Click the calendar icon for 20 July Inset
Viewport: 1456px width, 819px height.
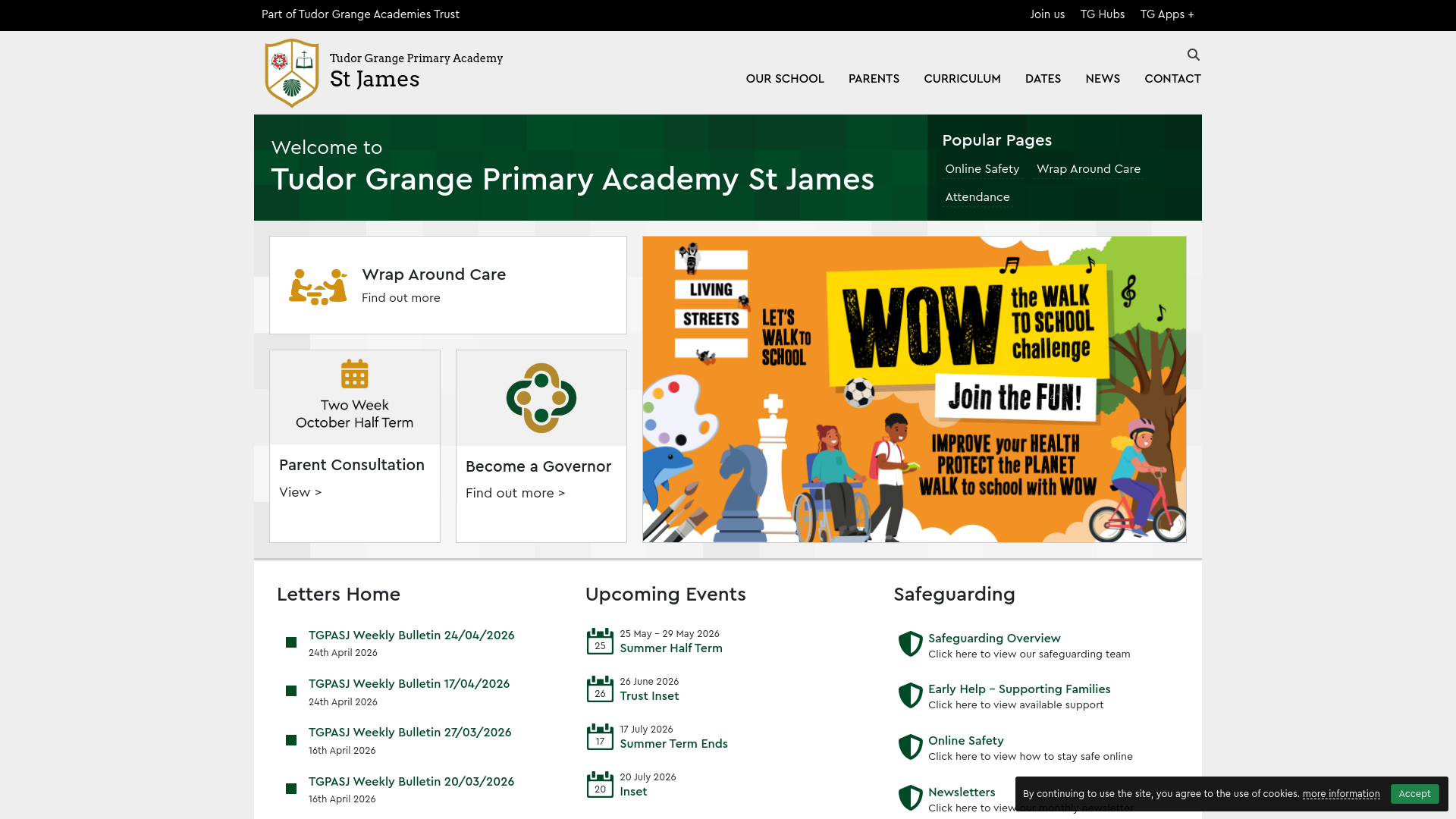[600, 785]
